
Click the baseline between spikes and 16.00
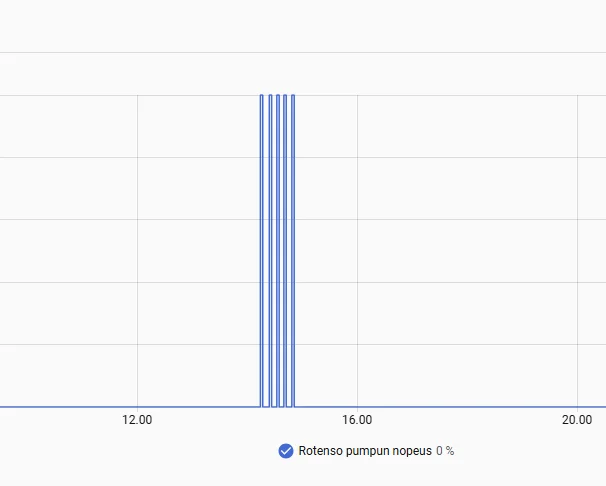(x=326, y=407)
